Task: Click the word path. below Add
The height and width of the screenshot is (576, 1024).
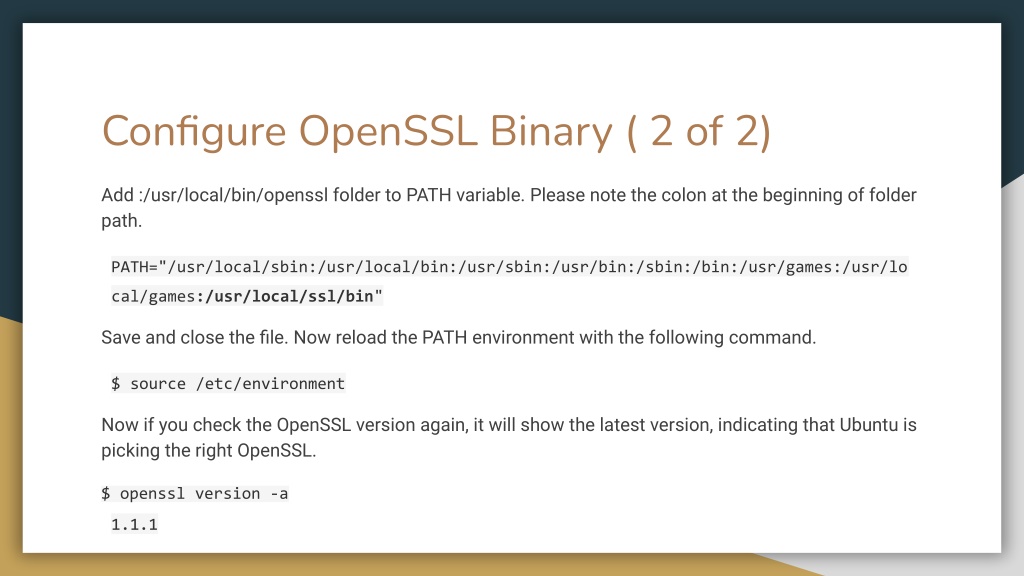Action: point(121,221)
